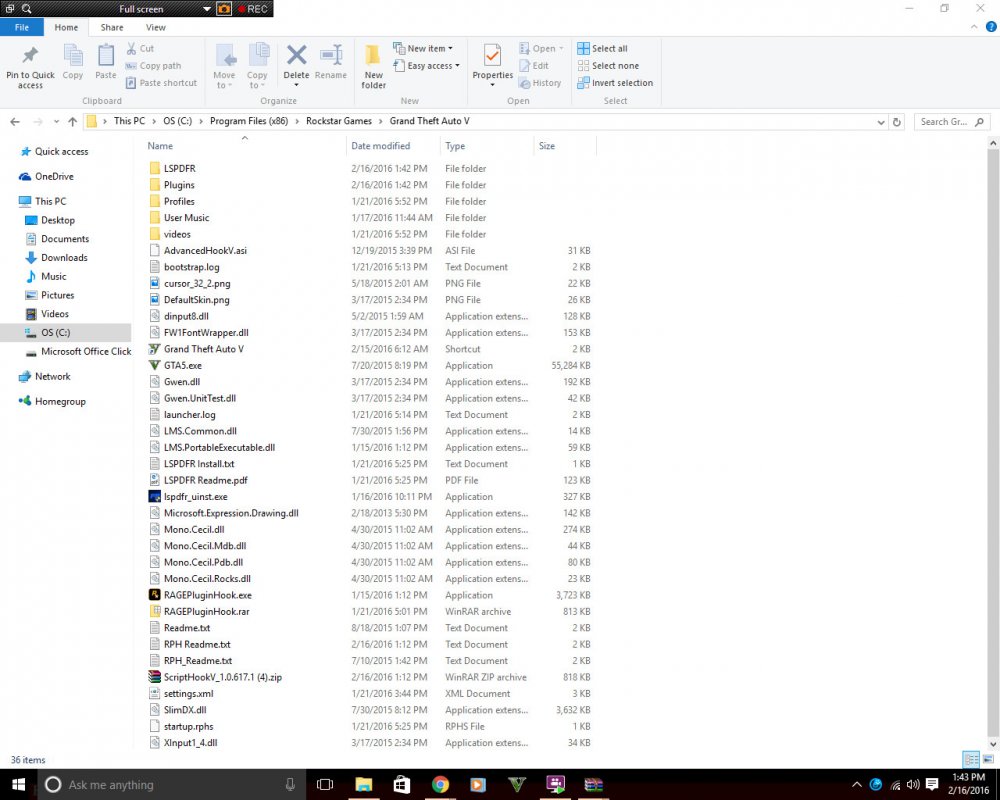Viewport: 1000px width, 800px height.
Task: Select the settings.xml file
Action: tap(188, 694)
